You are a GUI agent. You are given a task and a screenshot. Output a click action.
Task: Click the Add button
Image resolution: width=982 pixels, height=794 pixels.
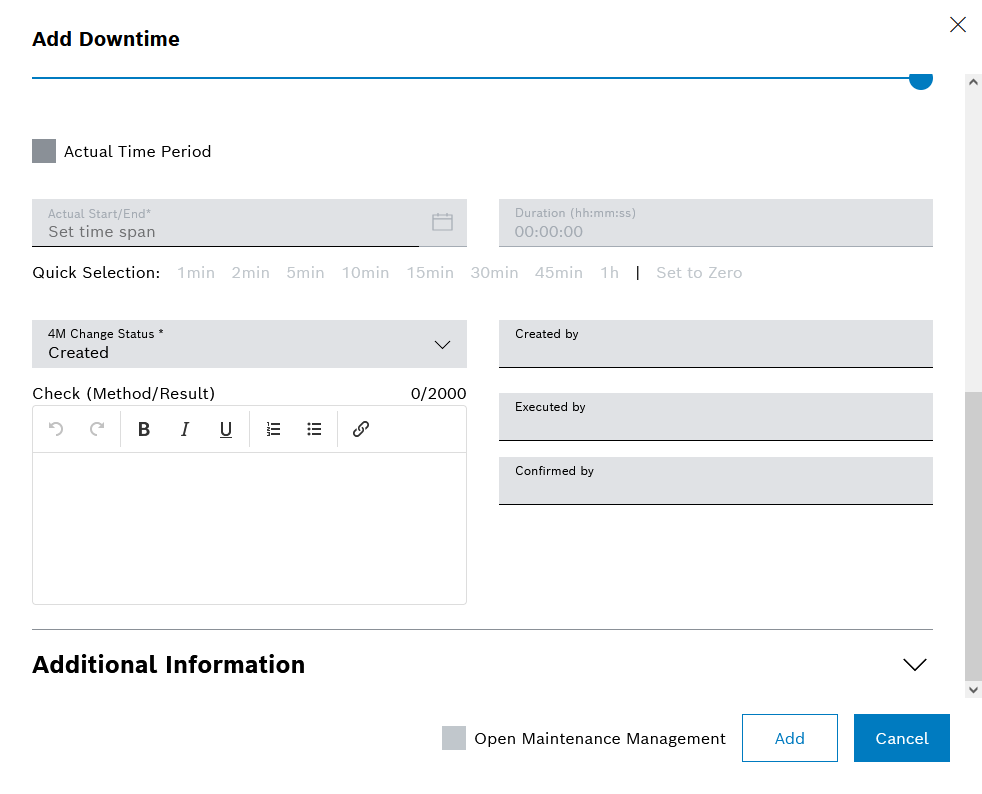pos(789,738)
